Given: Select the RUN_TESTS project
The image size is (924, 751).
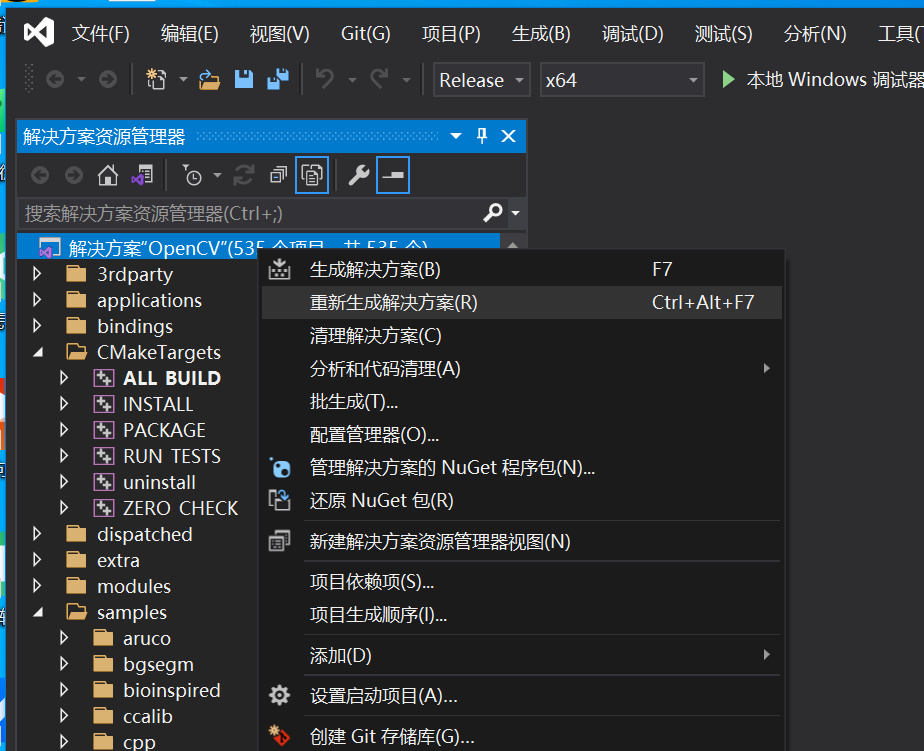Looking at the screenshot, I should pyautogui.click(x=171, y=456).
